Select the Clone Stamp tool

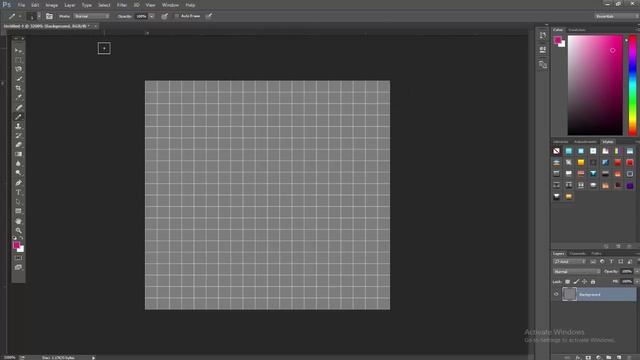coord(18,126)
